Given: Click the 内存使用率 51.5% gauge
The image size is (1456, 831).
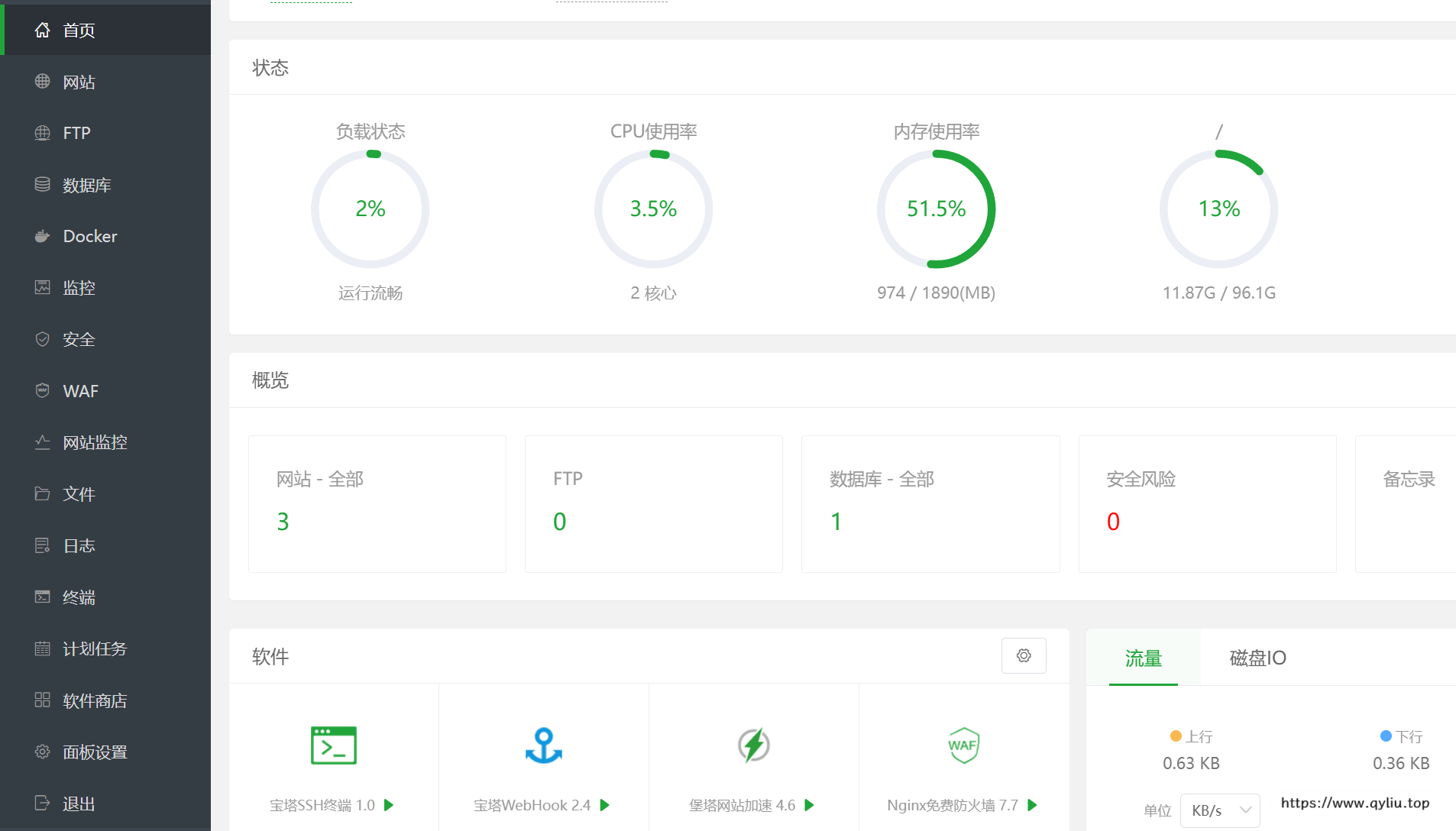Looking at the screenshot, I should (x=936, y=209).
